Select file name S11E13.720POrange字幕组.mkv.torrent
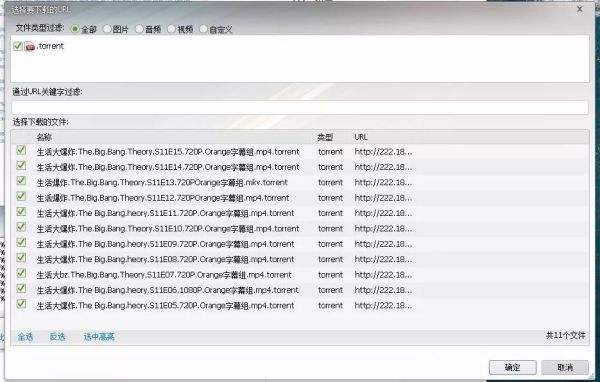This screenshot has height=382, width=600. [162, 183]
